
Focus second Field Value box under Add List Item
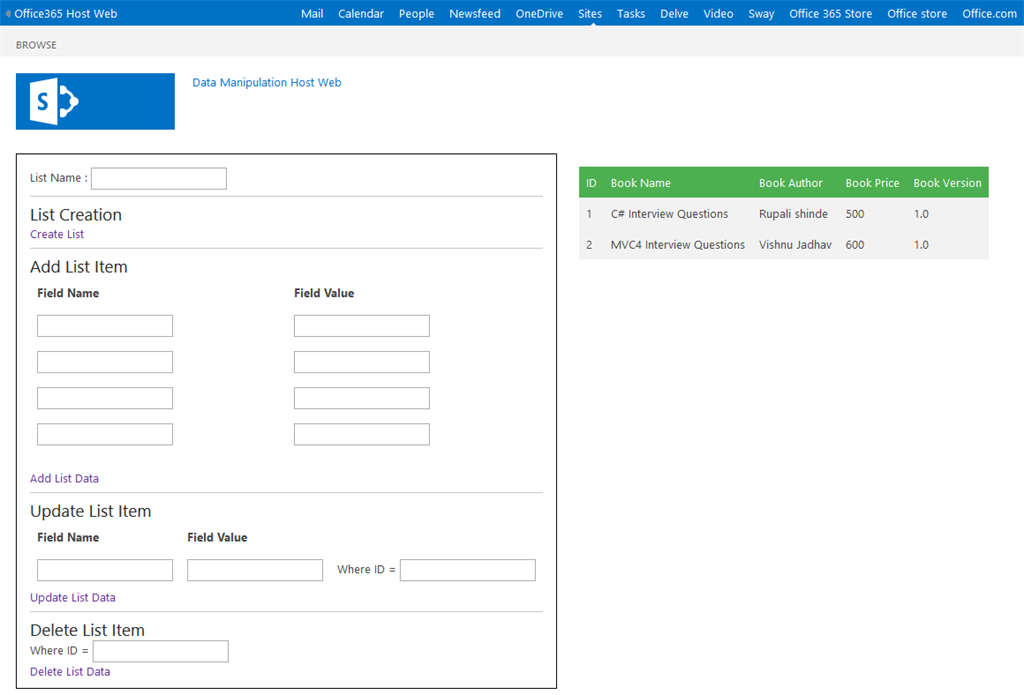click(x=362, y=362)
